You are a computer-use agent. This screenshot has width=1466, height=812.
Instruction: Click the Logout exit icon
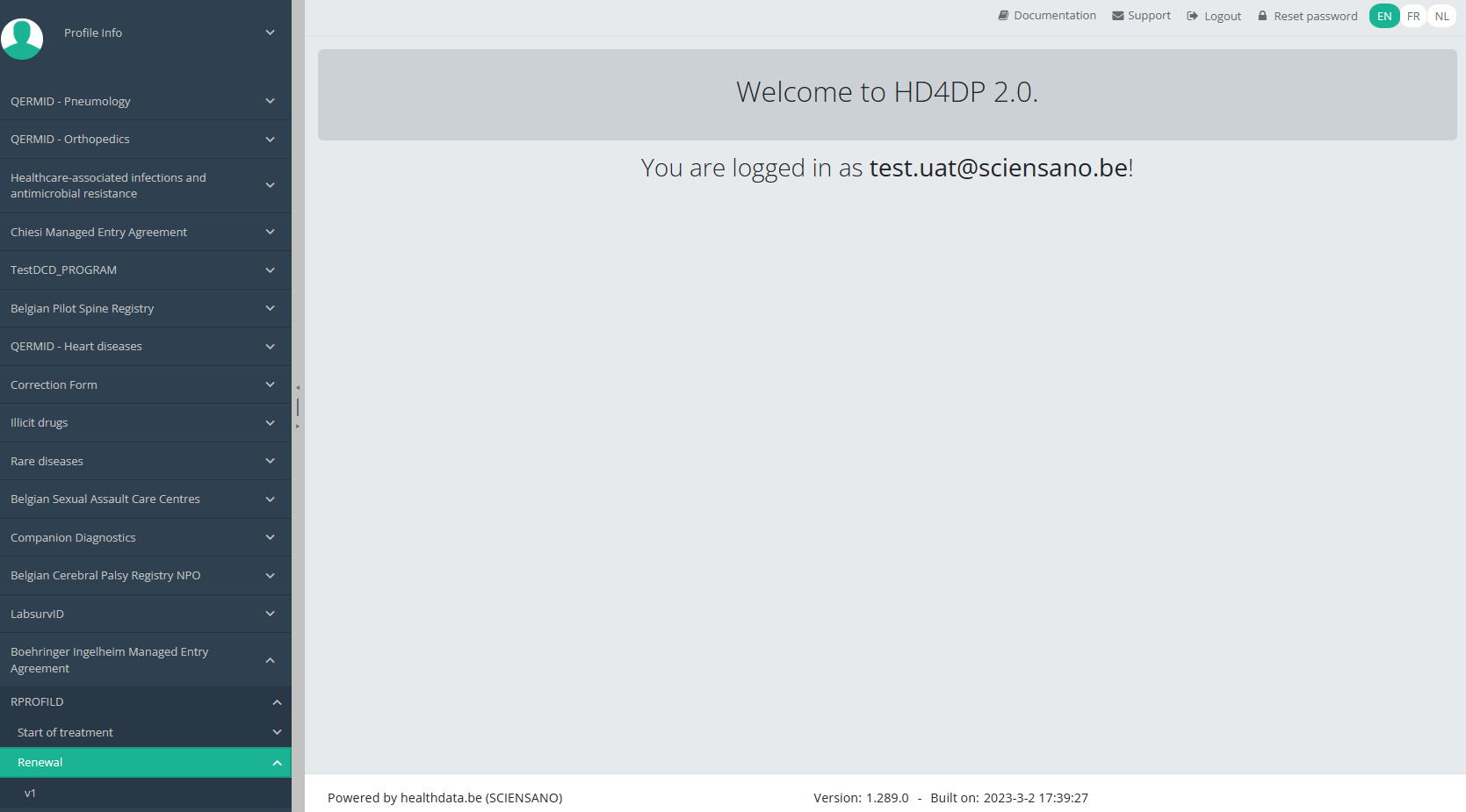click(x=1192, y=16)
